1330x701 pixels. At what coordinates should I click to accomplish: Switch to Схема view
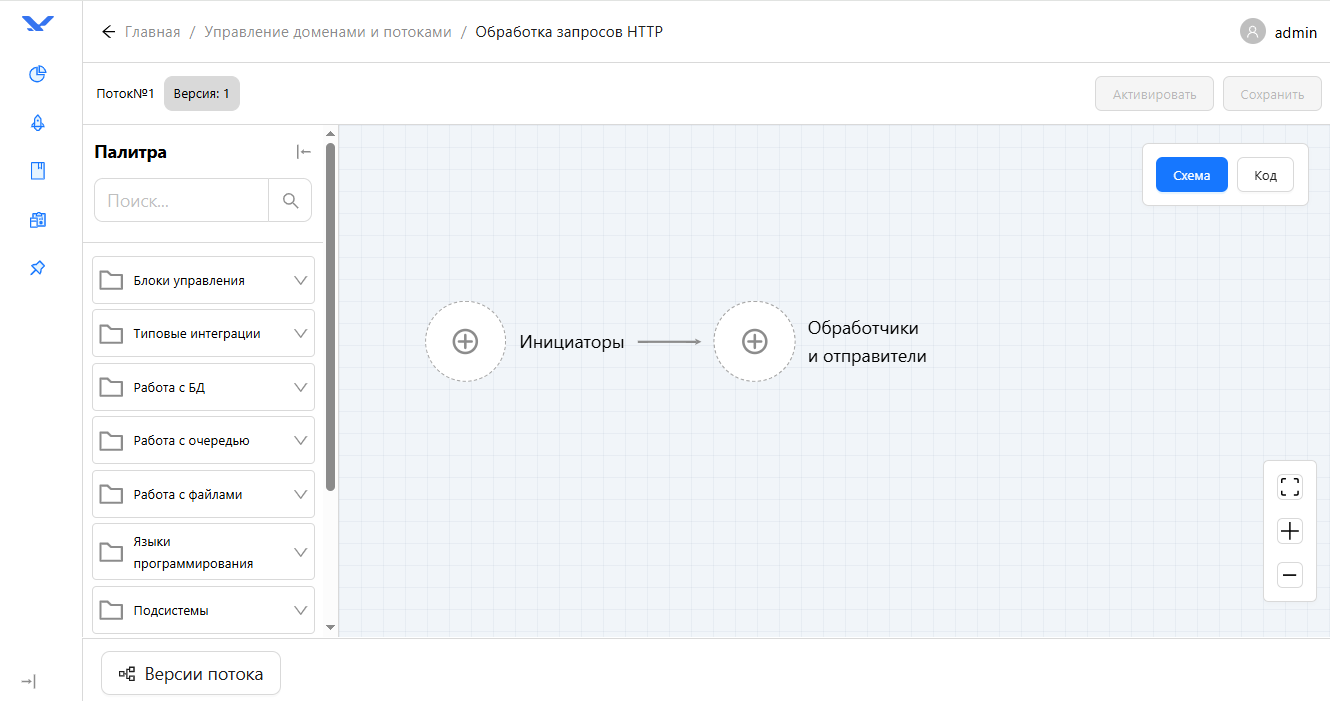point(1191,175)
